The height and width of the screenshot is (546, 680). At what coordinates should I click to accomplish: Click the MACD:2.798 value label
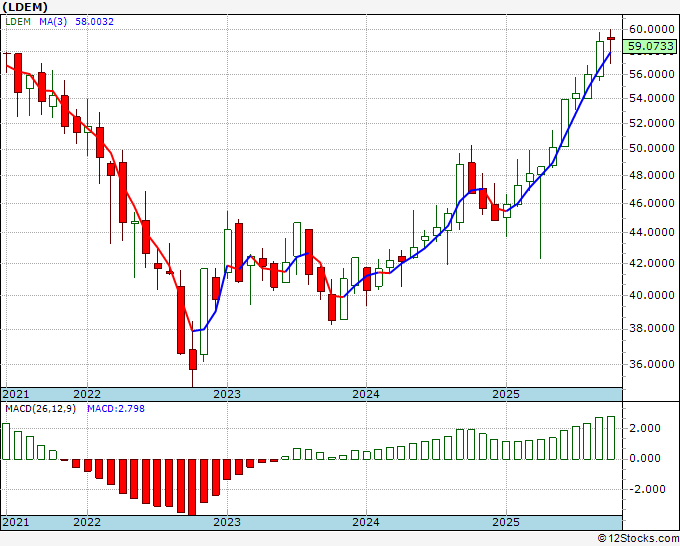[x=116, y=409]
